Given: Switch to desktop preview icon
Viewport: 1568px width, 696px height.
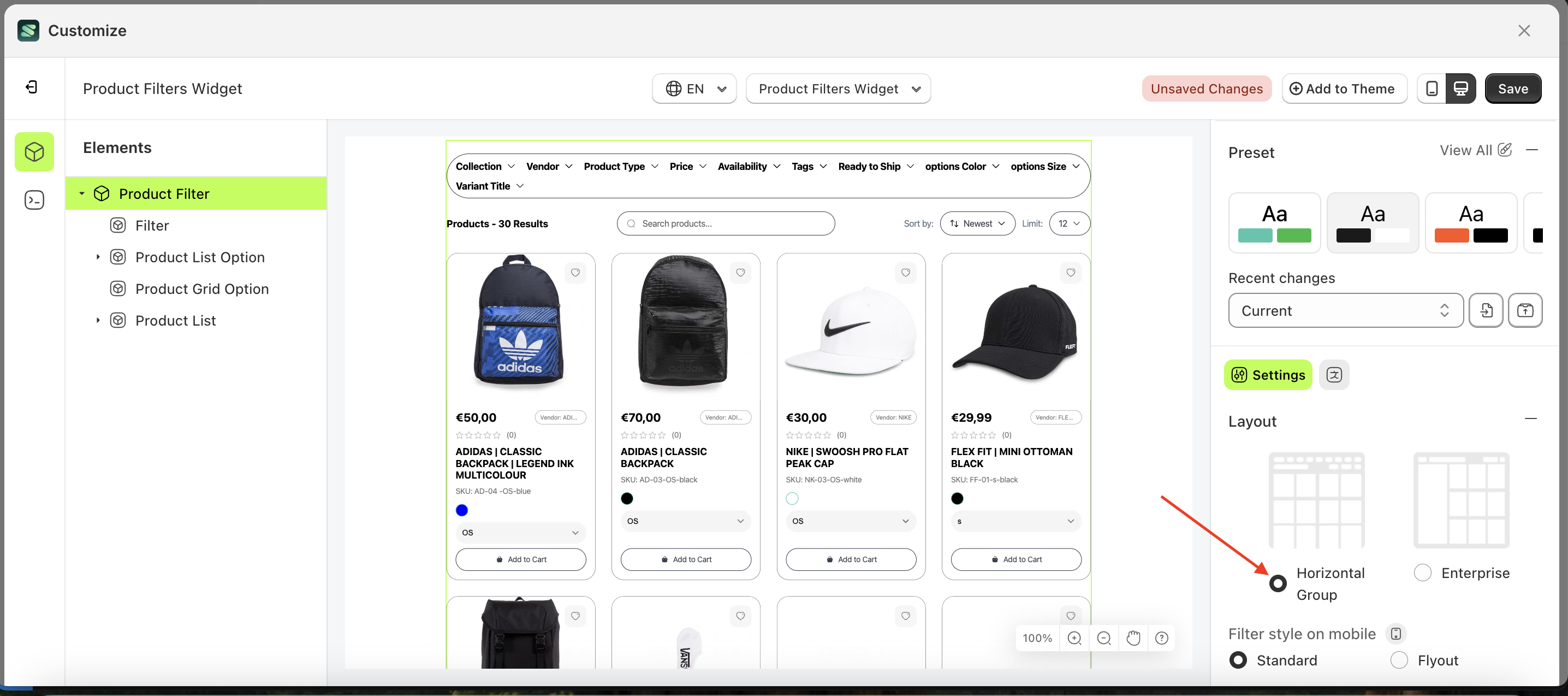Looking at the screenshot, I should pos(1460,89).
